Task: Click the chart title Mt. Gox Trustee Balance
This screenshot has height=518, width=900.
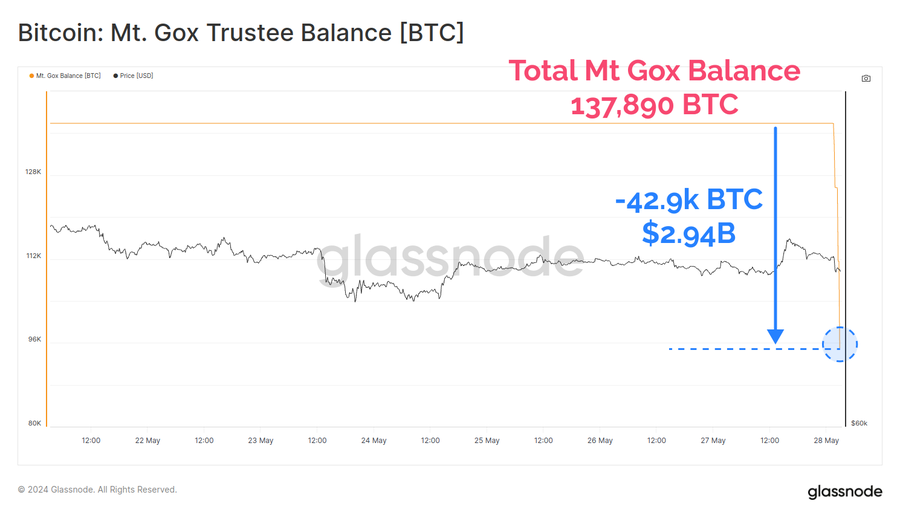Action: coord(240,33)
